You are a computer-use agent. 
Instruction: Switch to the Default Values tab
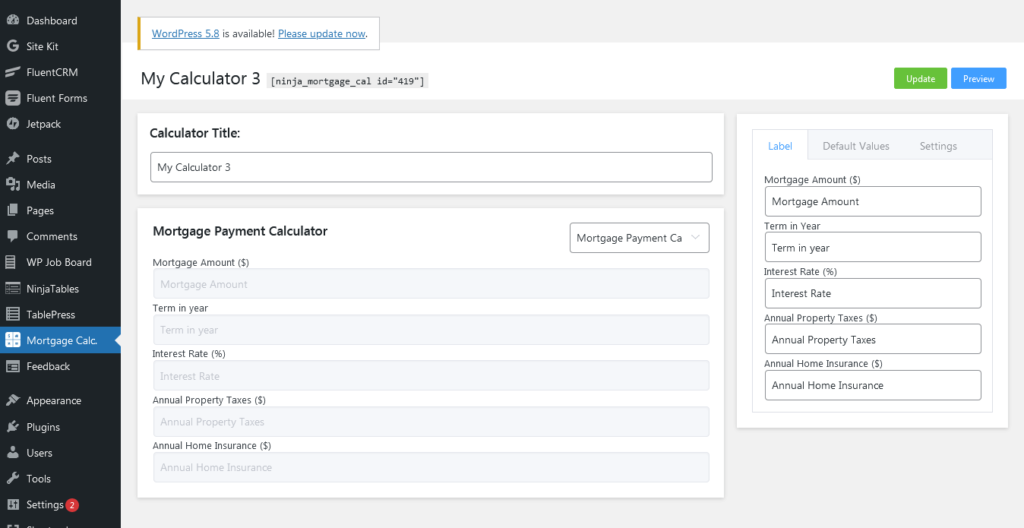coord(856,146)
